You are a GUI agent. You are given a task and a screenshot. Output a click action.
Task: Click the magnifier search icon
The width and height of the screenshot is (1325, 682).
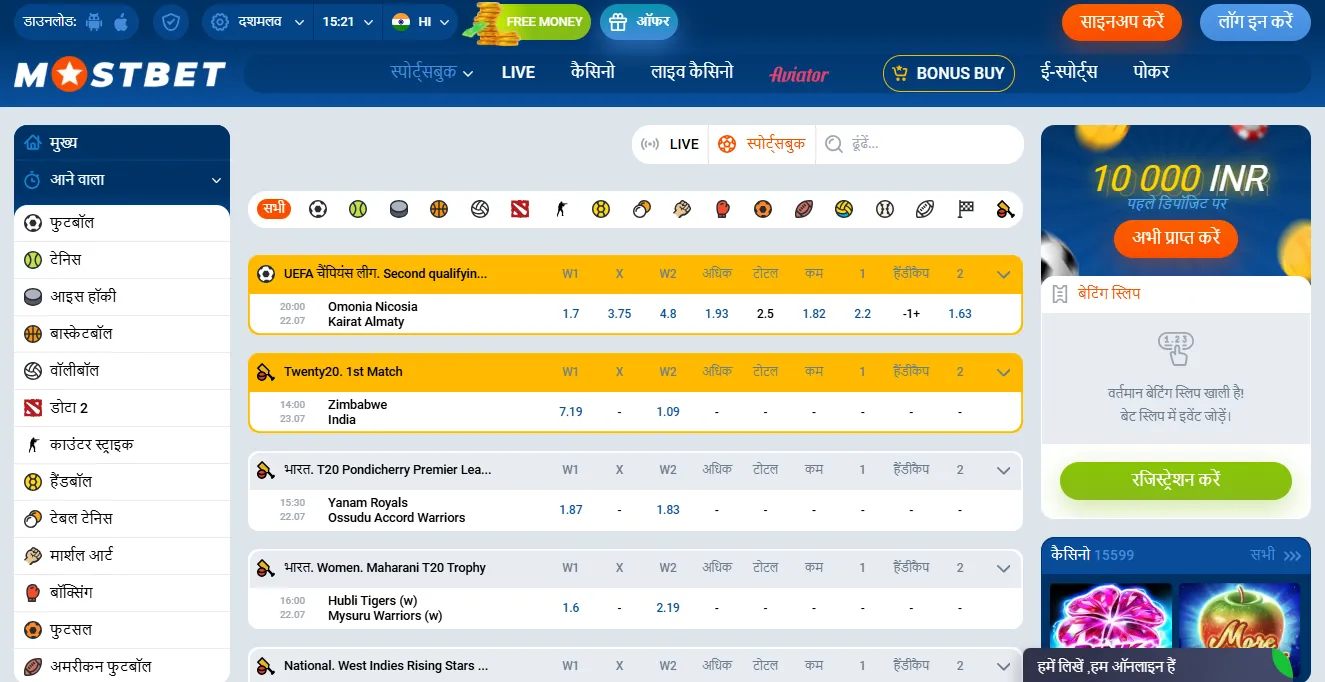834,144
